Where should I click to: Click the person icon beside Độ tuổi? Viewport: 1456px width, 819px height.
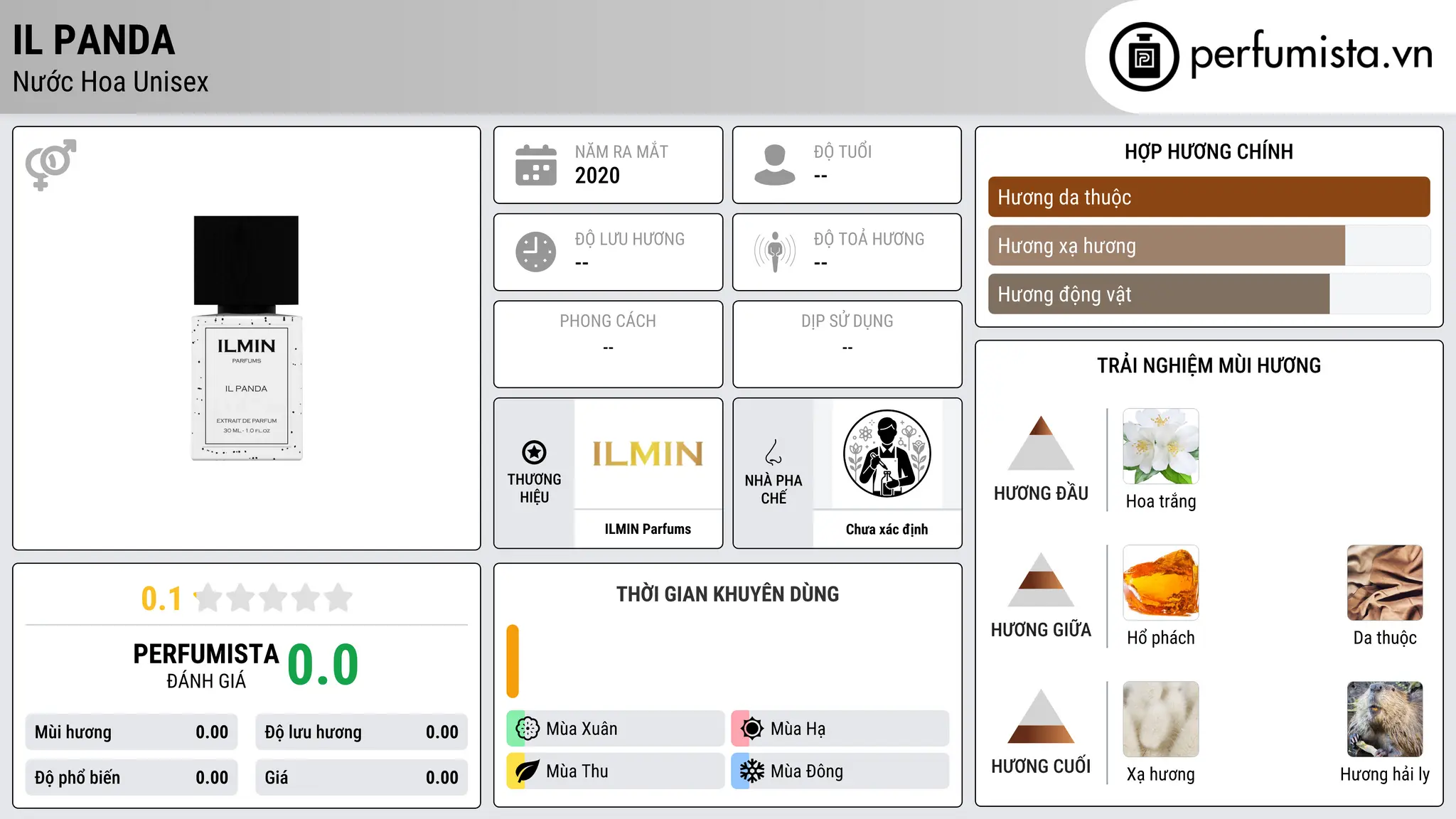tap(775, 165)
